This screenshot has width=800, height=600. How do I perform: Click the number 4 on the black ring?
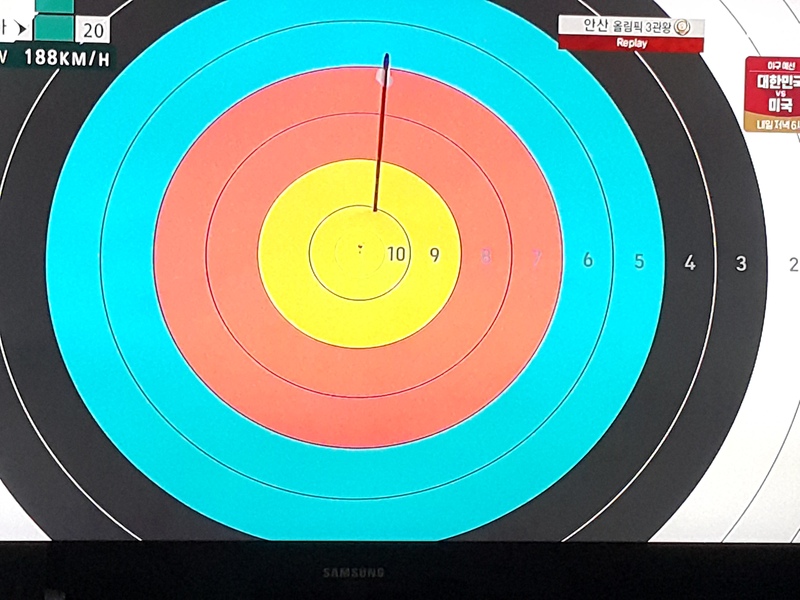click(x=690, y=263)
